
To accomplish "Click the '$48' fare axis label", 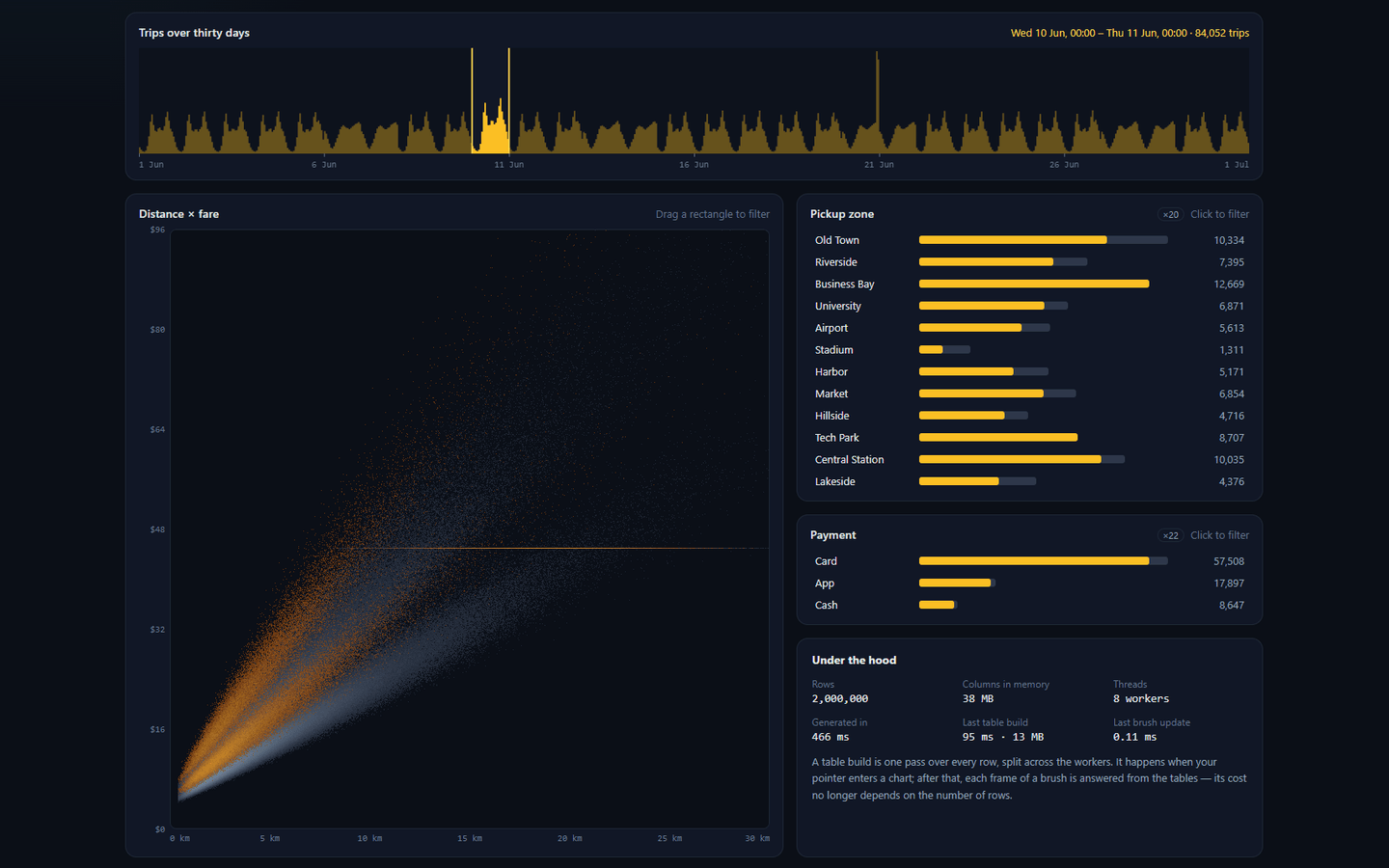I will click(157, 529).
